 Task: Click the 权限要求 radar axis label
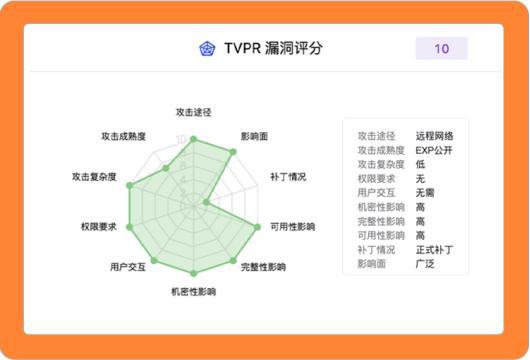(99, 226)
